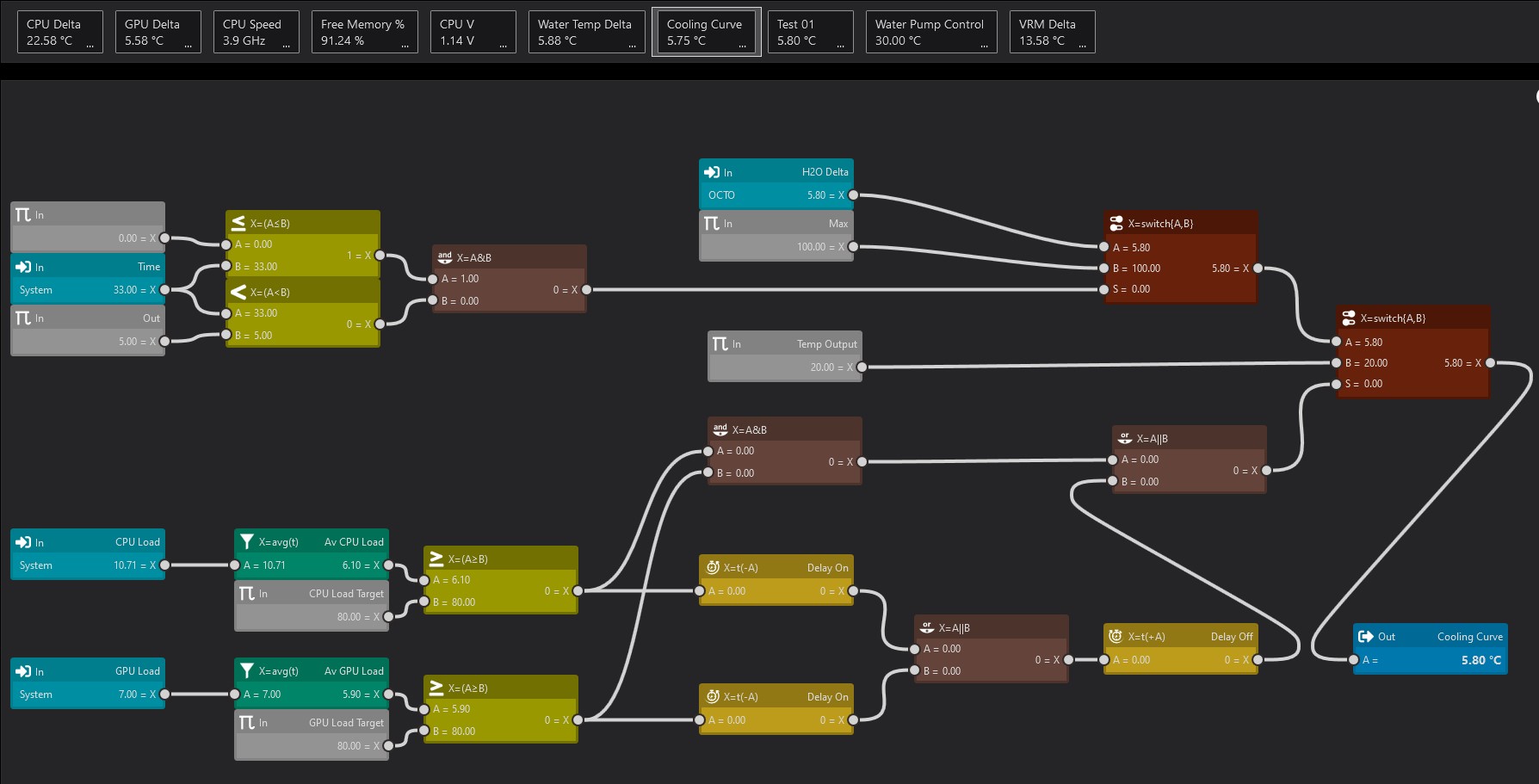Click the pi icon on Temp Output node
The width and height of the screenshot is (1539, 784).
pos(720,344)
